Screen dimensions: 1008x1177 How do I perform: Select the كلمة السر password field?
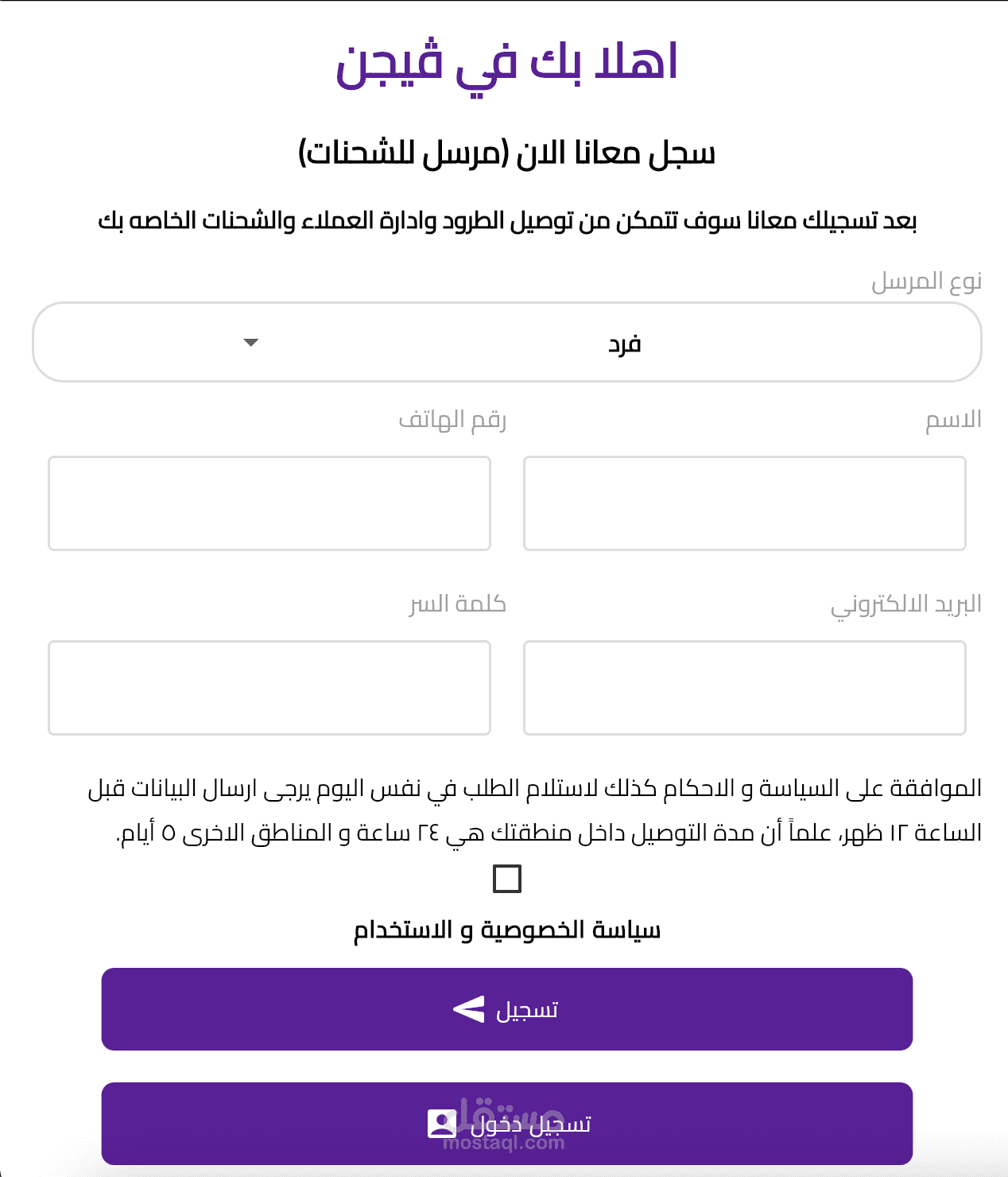click(x=269, y=688)
